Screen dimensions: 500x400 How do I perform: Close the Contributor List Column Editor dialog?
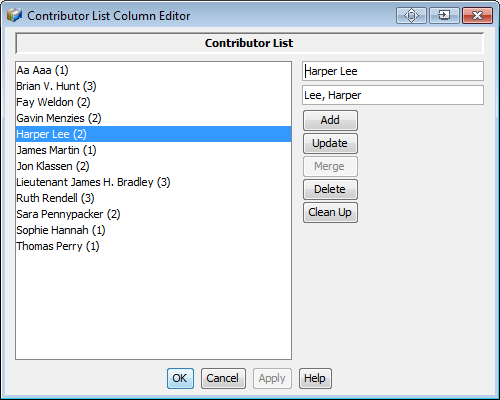pyautogui.click(x=477, y=15)
